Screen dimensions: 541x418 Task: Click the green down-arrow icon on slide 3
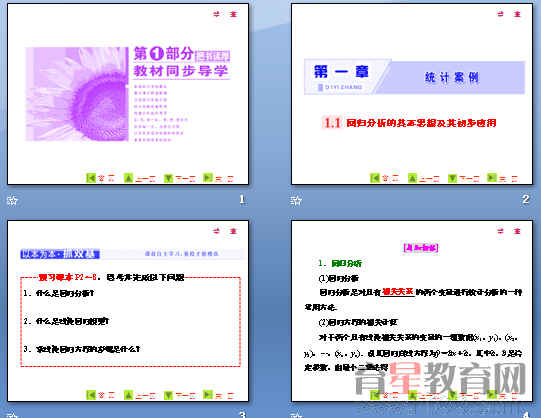click(x=168, y=395)
